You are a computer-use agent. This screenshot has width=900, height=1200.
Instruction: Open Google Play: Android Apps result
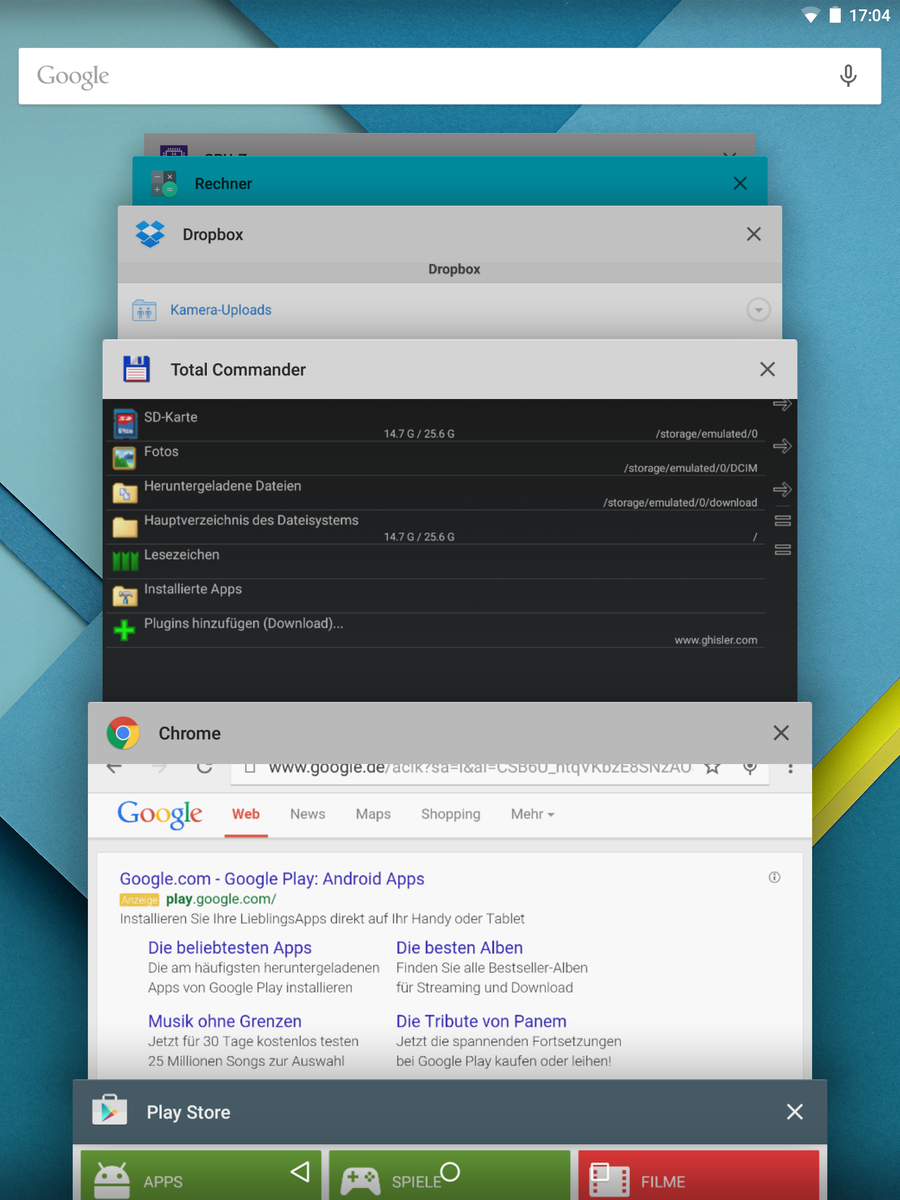[272, 879]
